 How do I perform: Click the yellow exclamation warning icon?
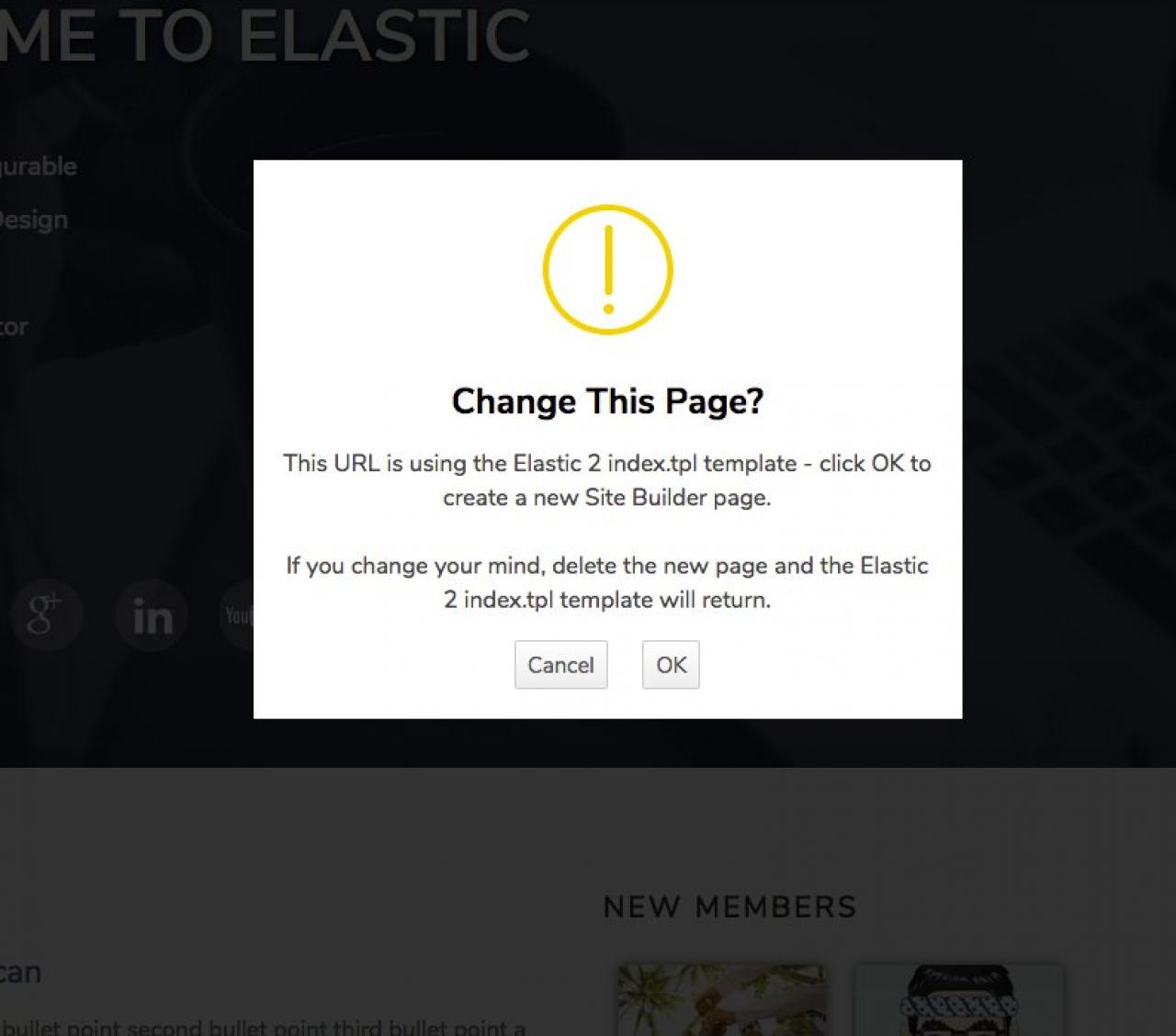[607, 270]
